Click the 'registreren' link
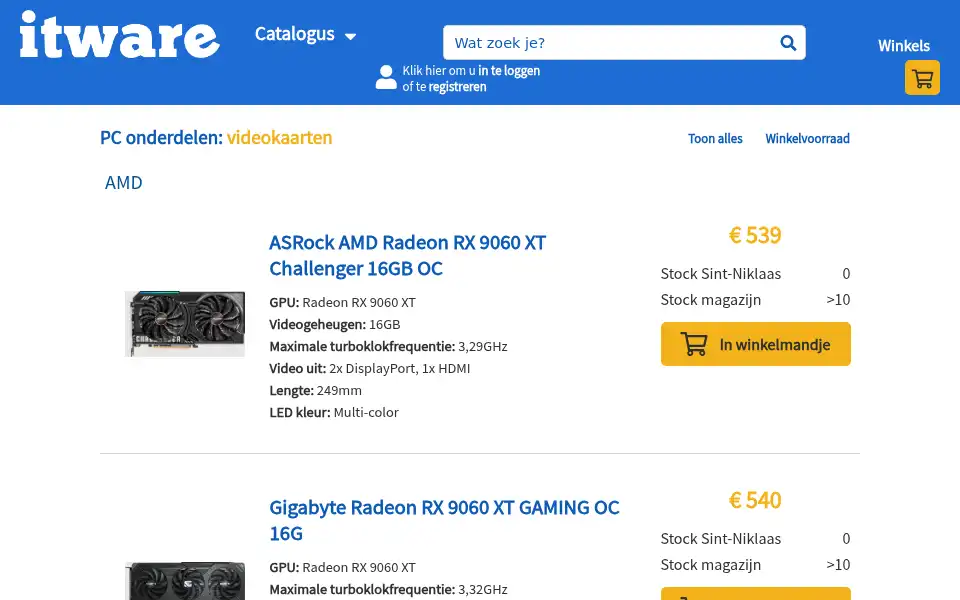Screen dimensions: 960x600 click(457, 87)
